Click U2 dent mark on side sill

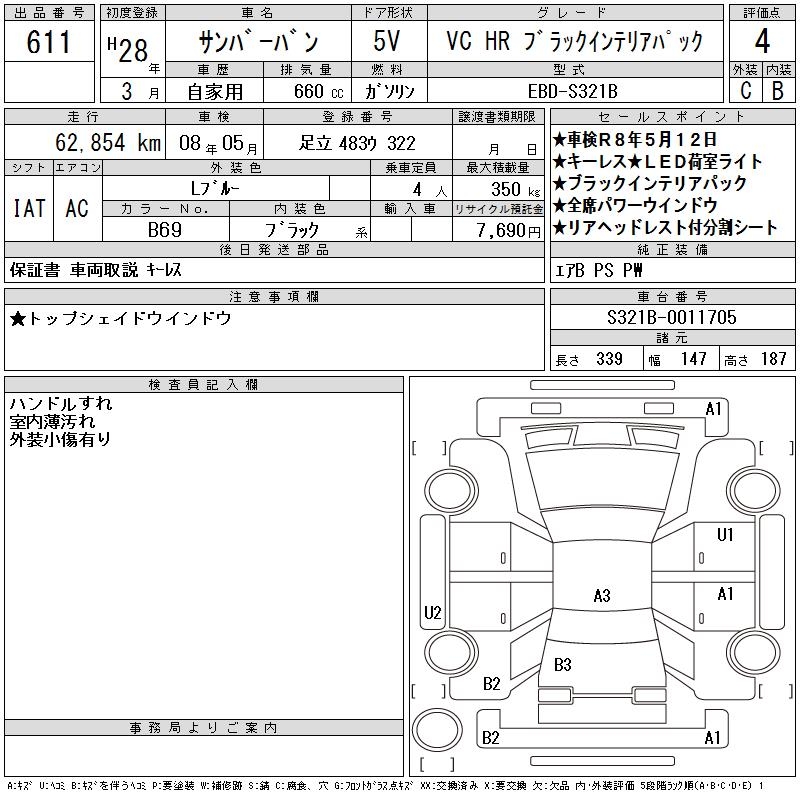433,612
